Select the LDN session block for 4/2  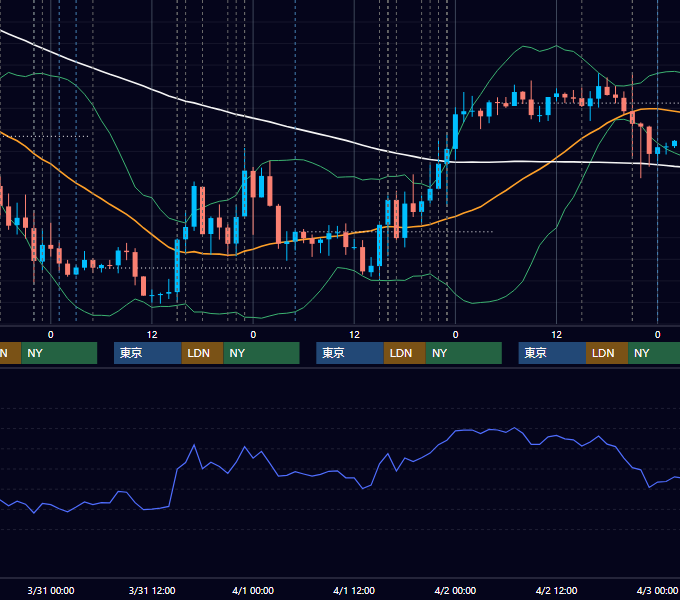tap(607, 353)
